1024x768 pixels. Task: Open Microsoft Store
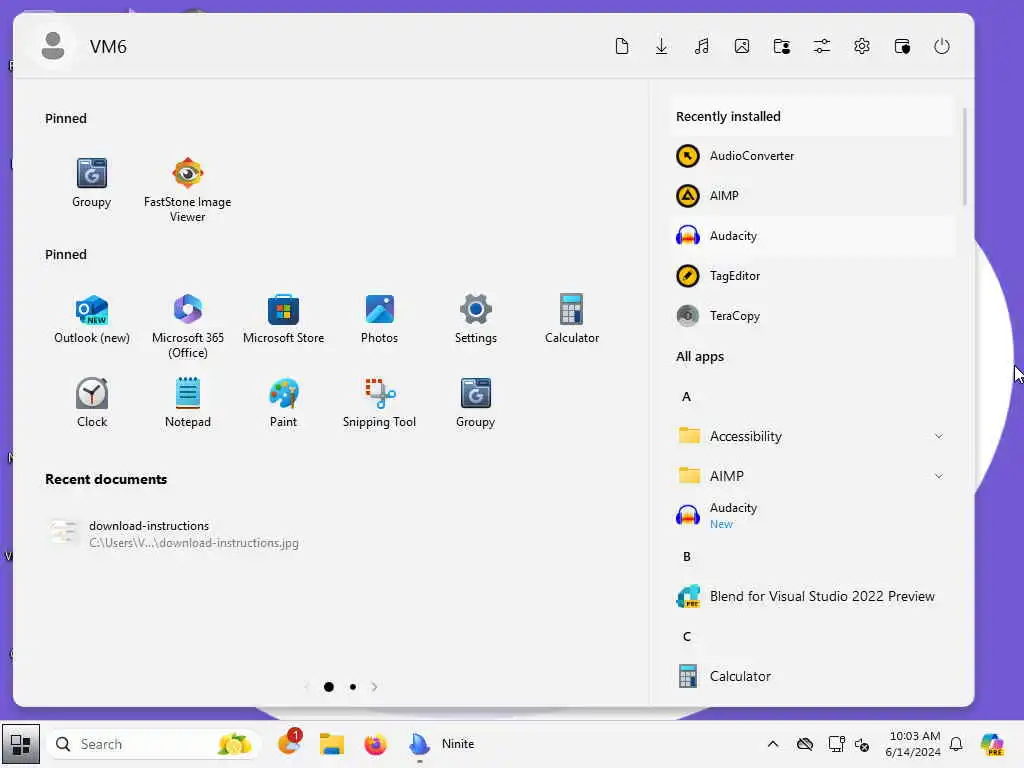point(283,319)
